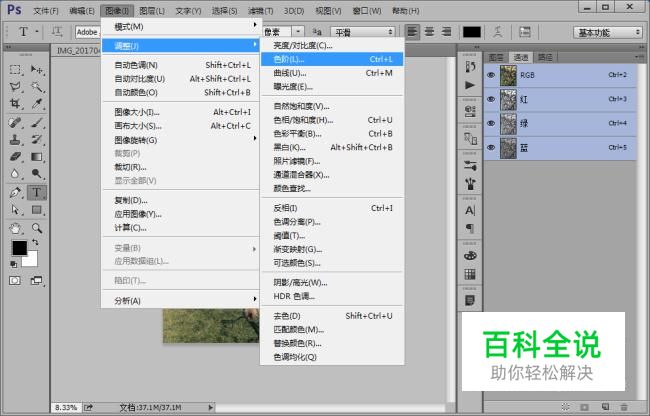
Task: Delete current channel with trash icon
Action: [623, 407]
